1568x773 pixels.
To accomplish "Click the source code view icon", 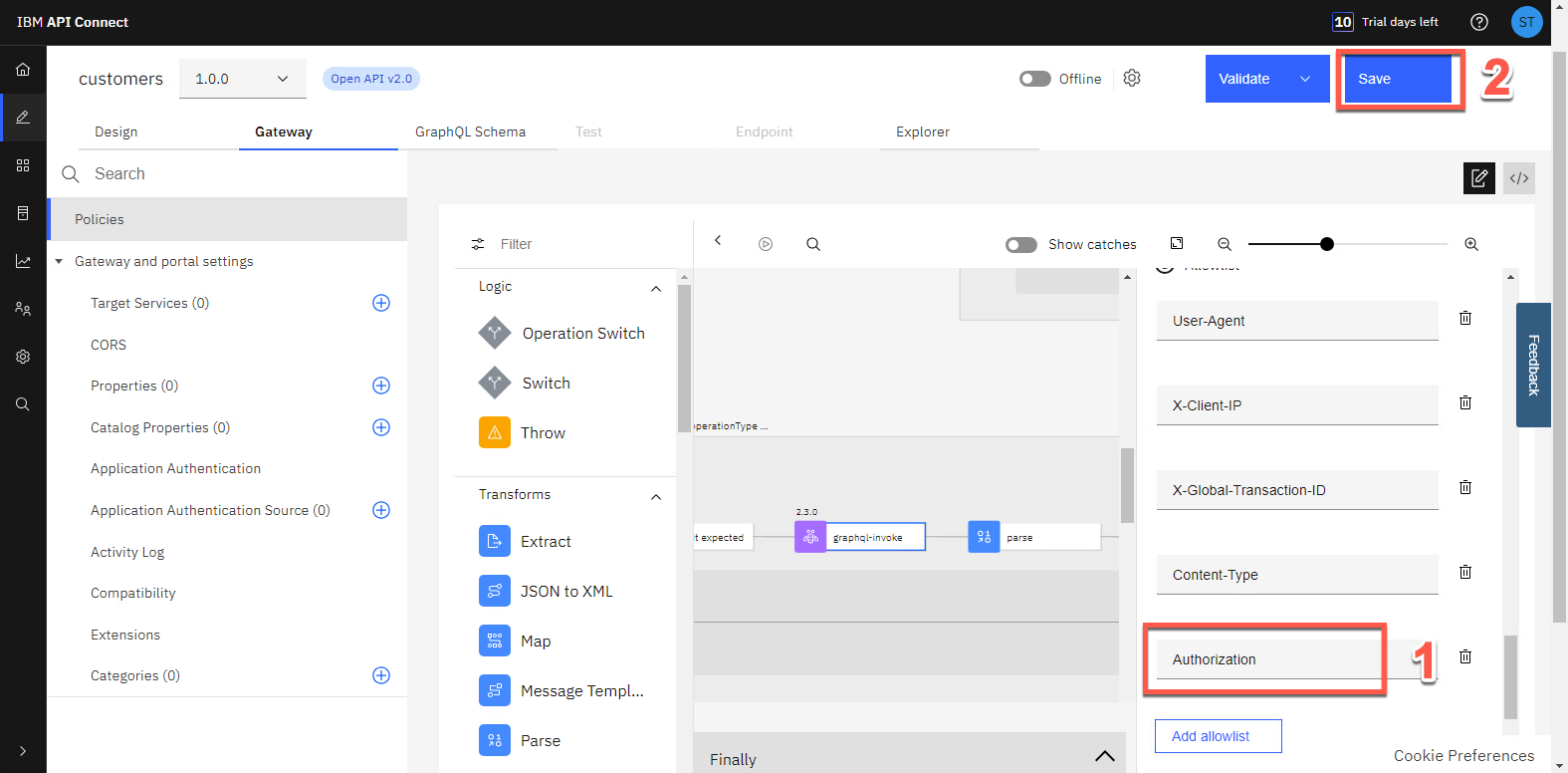I will click(1518, 178).
